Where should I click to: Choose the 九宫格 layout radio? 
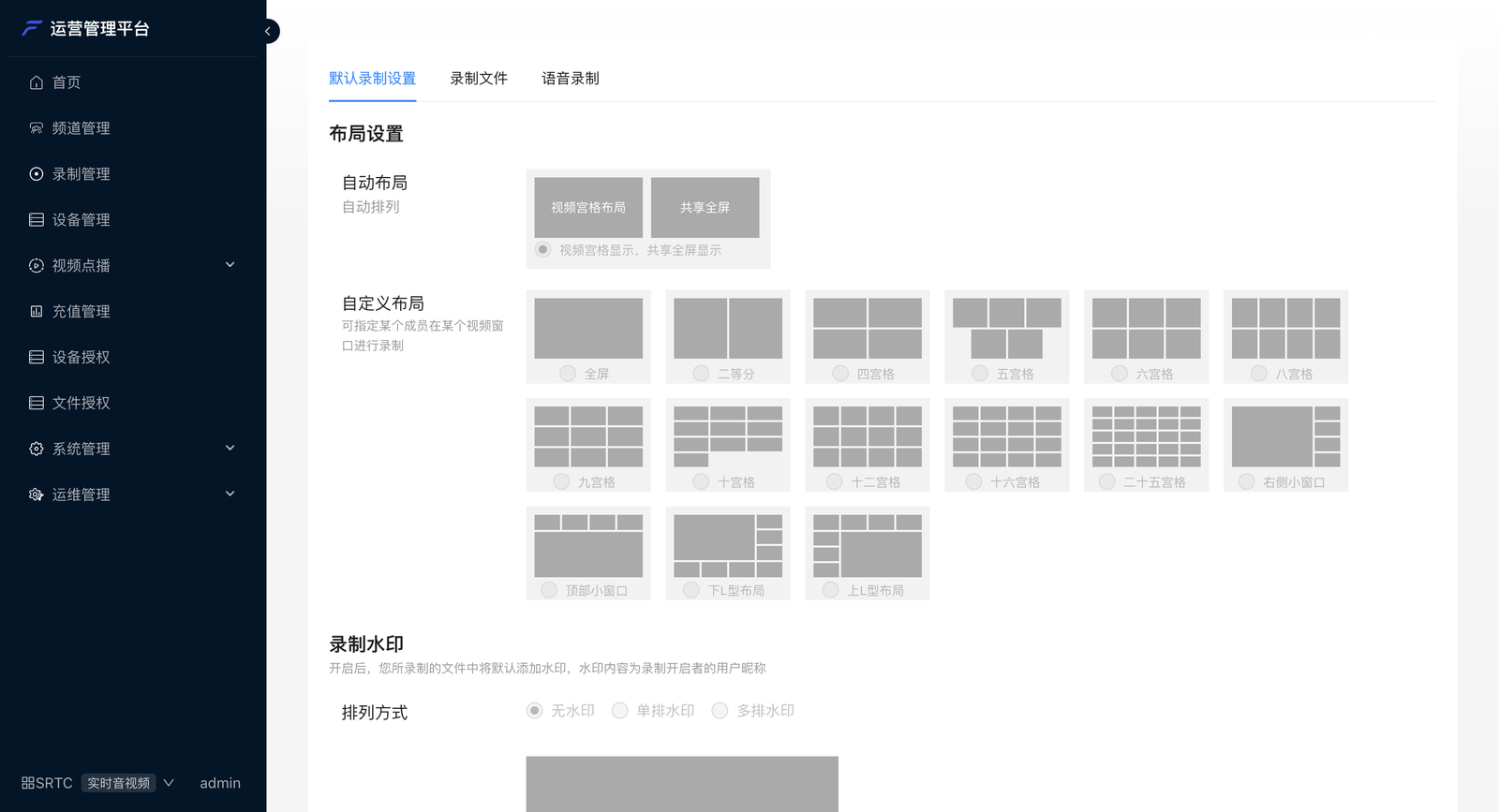(561, 481)
